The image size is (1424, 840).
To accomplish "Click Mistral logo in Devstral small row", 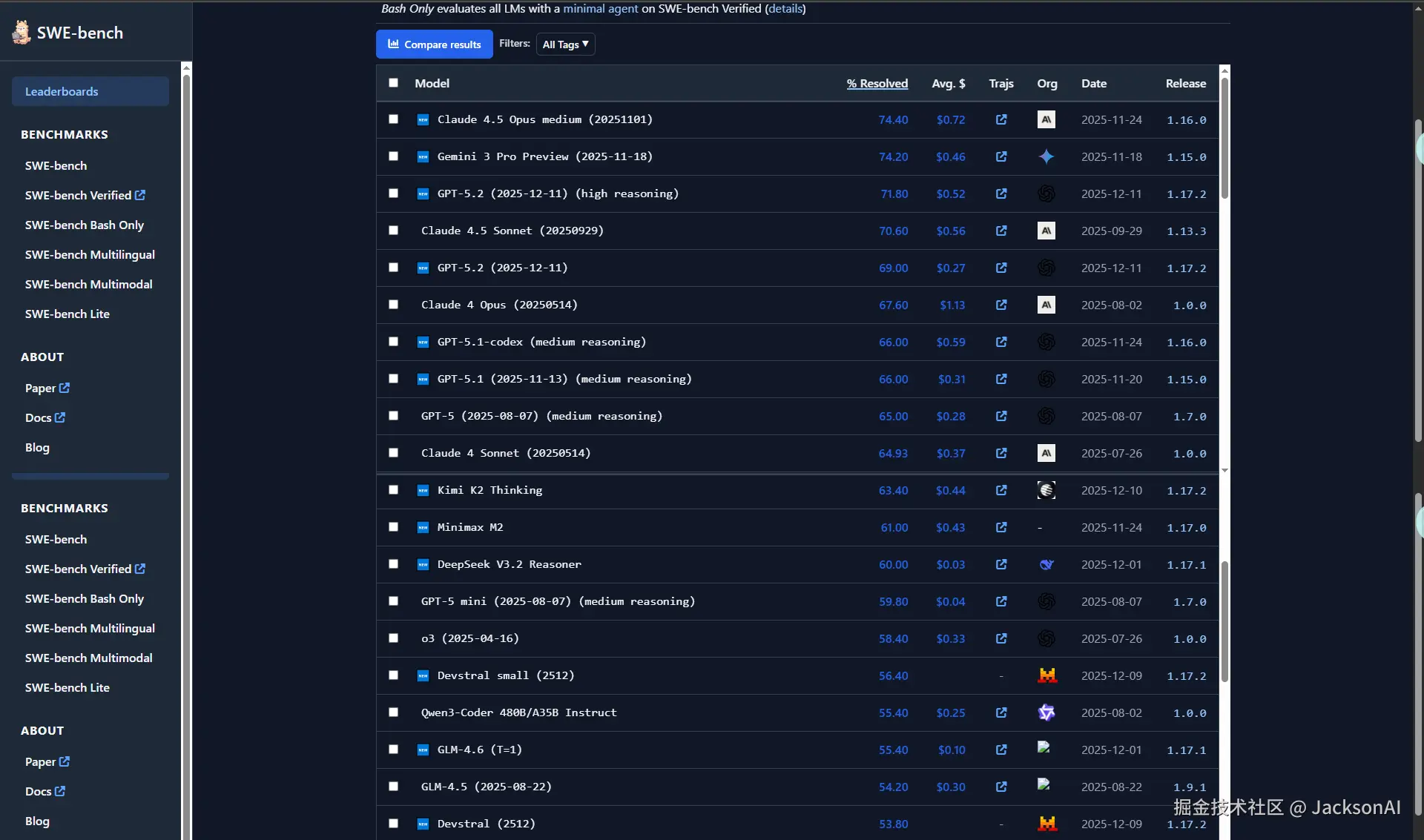I will 1046,675.
